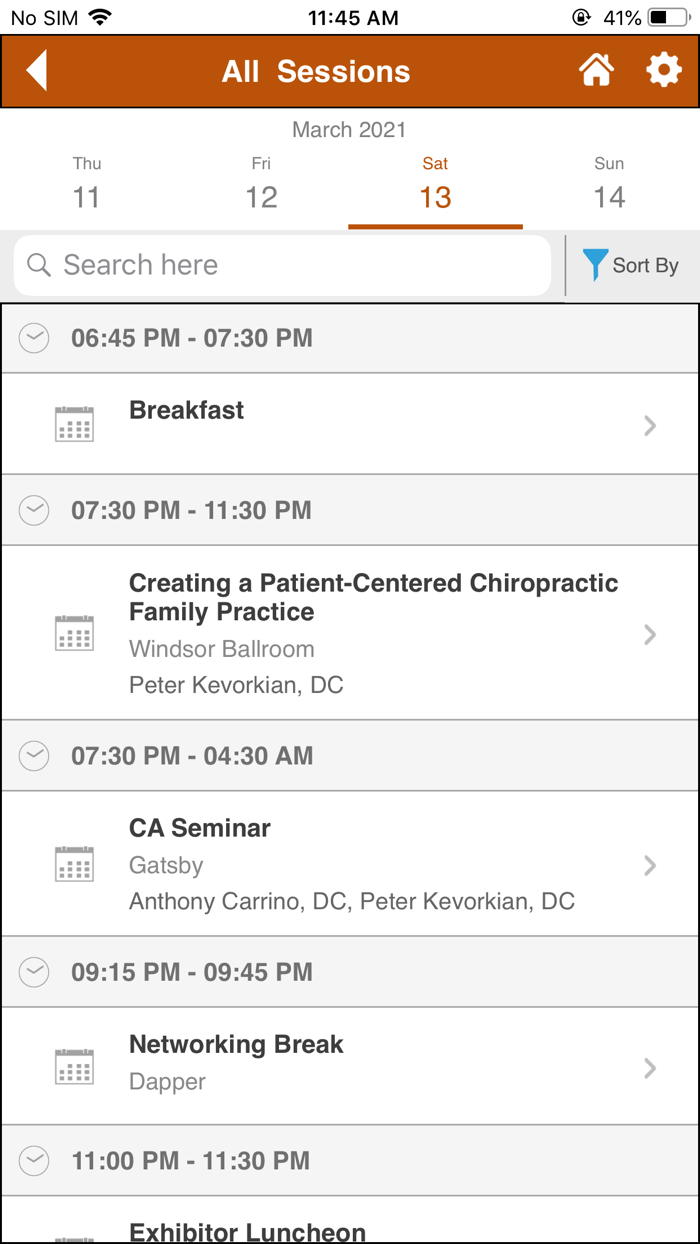This screenshot has width=700, height=1244.
Task: Open the Sort By options
Action: point(643,265)
